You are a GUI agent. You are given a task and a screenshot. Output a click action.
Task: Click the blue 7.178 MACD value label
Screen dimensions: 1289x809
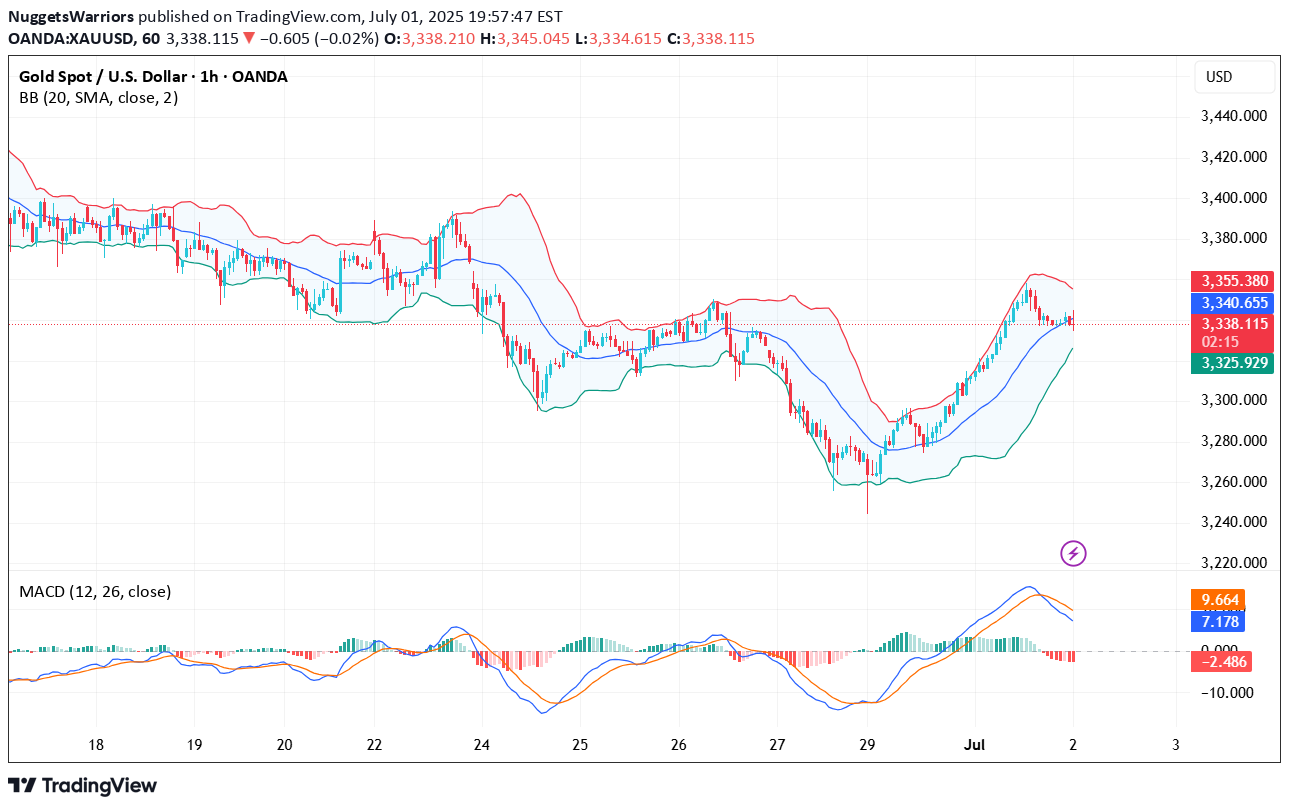(x=1220, y=622)
